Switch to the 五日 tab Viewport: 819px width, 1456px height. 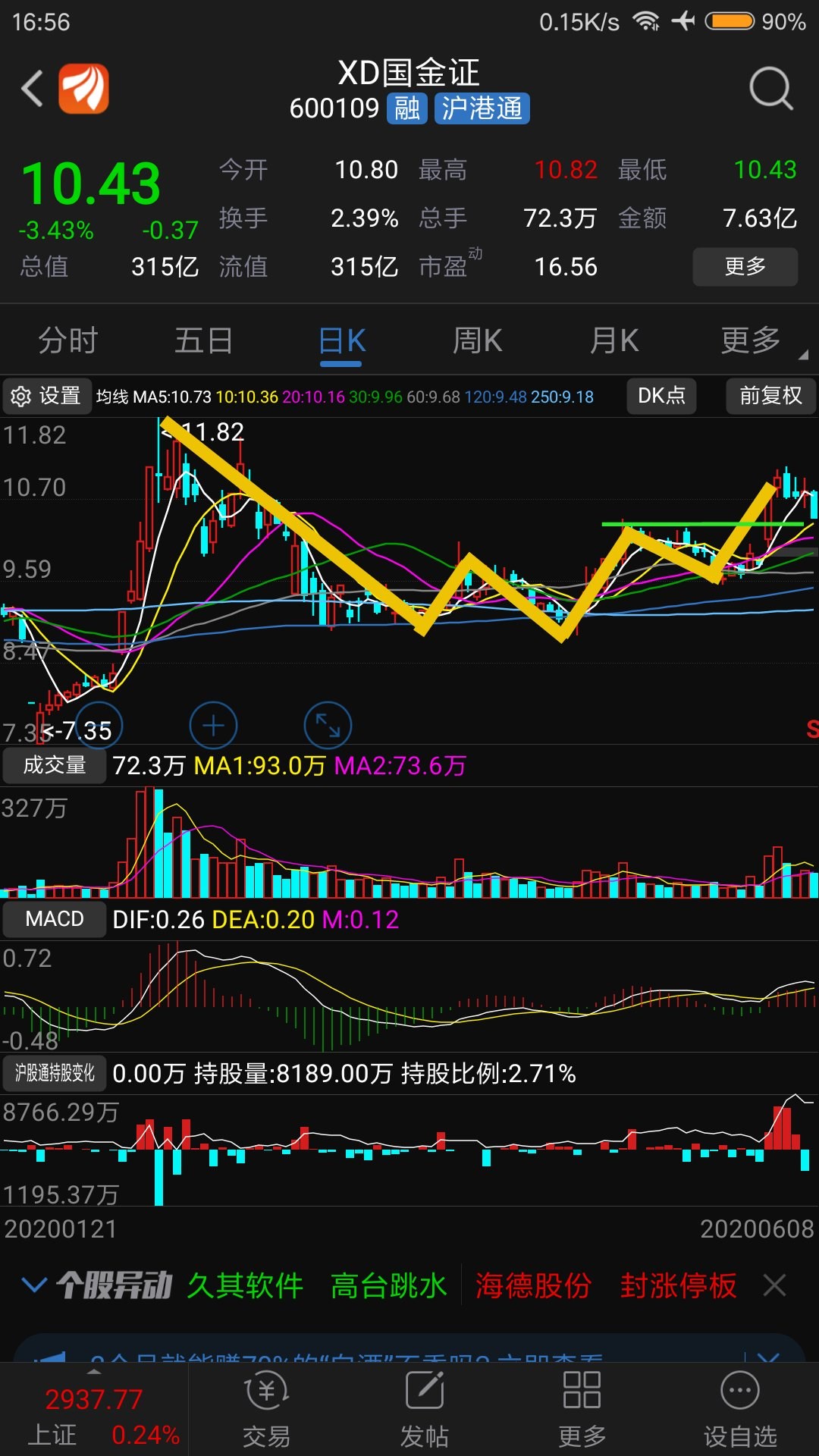[203, 340]
